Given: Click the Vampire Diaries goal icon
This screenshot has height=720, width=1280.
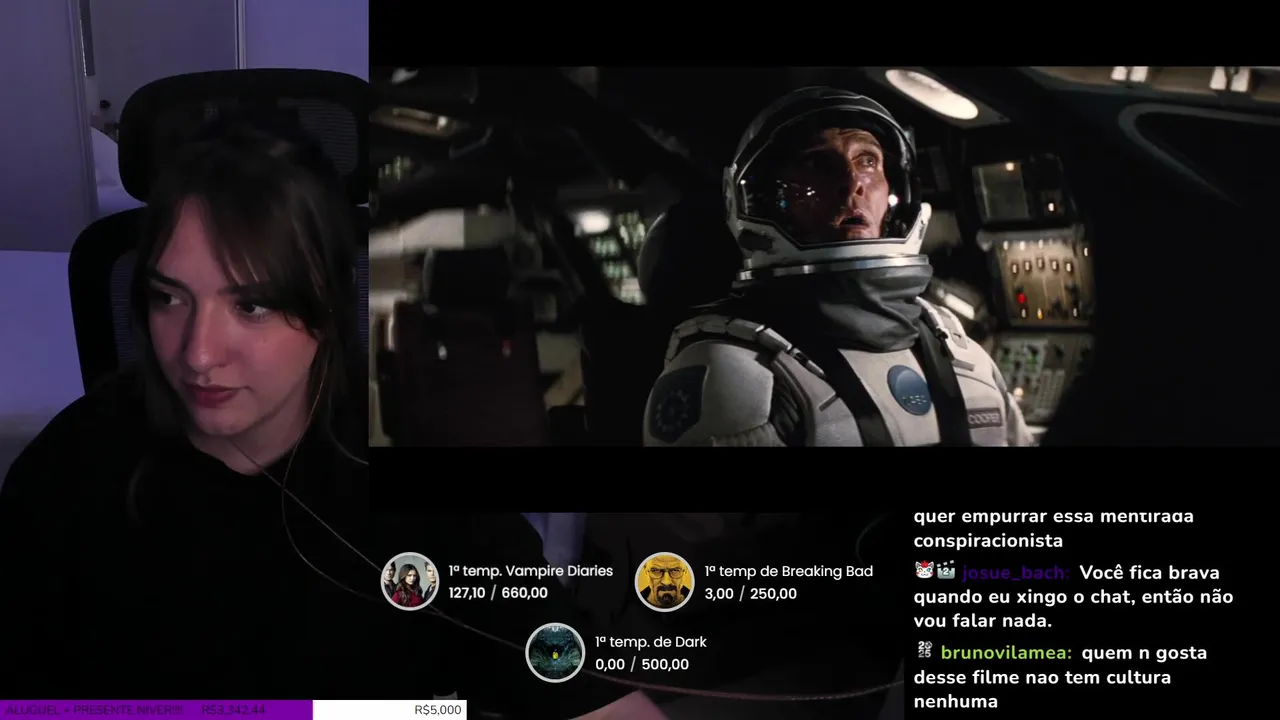Looking at the screenshot, I should [x=410, y=581].
